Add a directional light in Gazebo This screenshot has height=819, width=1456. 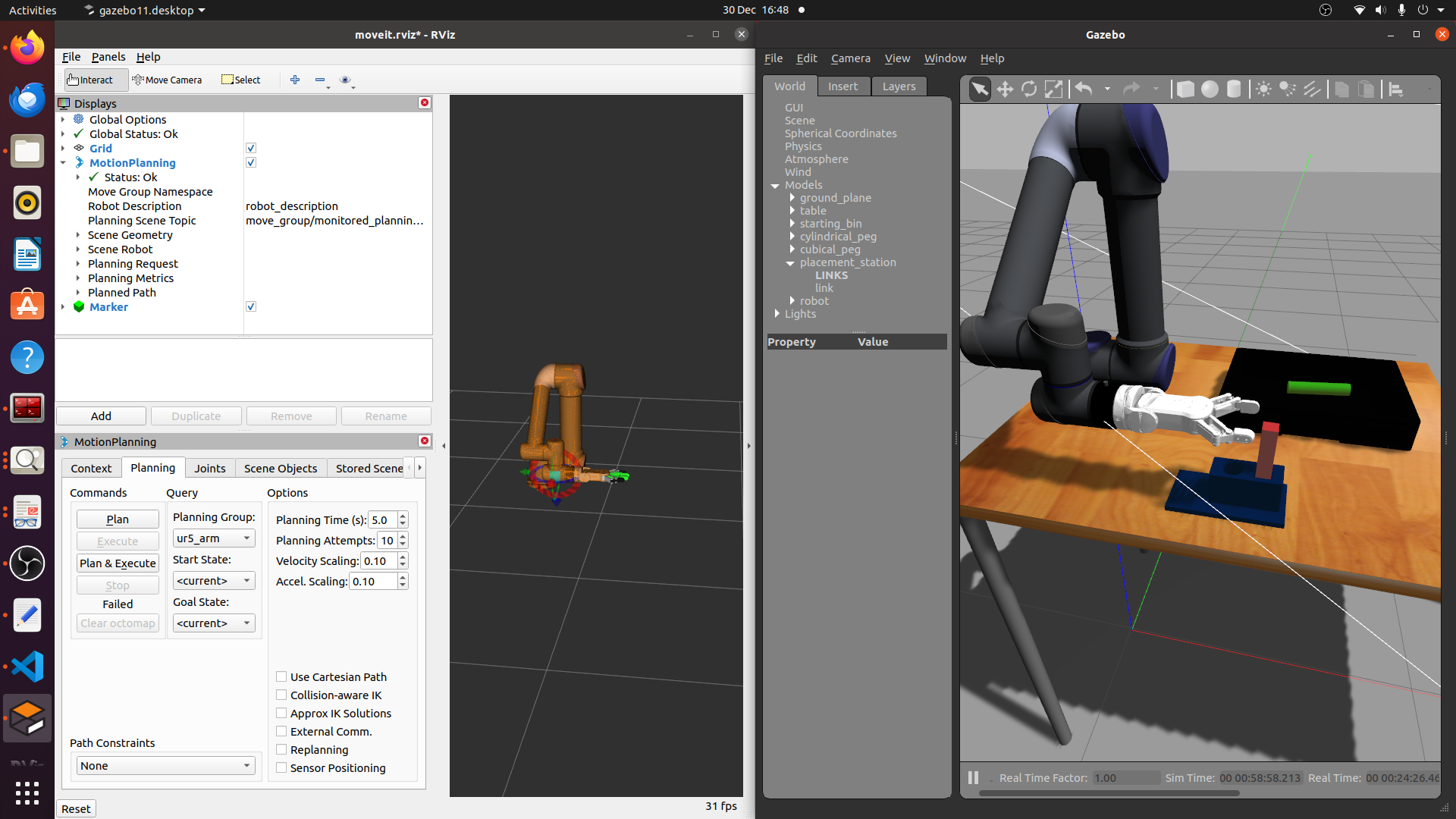[x=1312, y=89]
